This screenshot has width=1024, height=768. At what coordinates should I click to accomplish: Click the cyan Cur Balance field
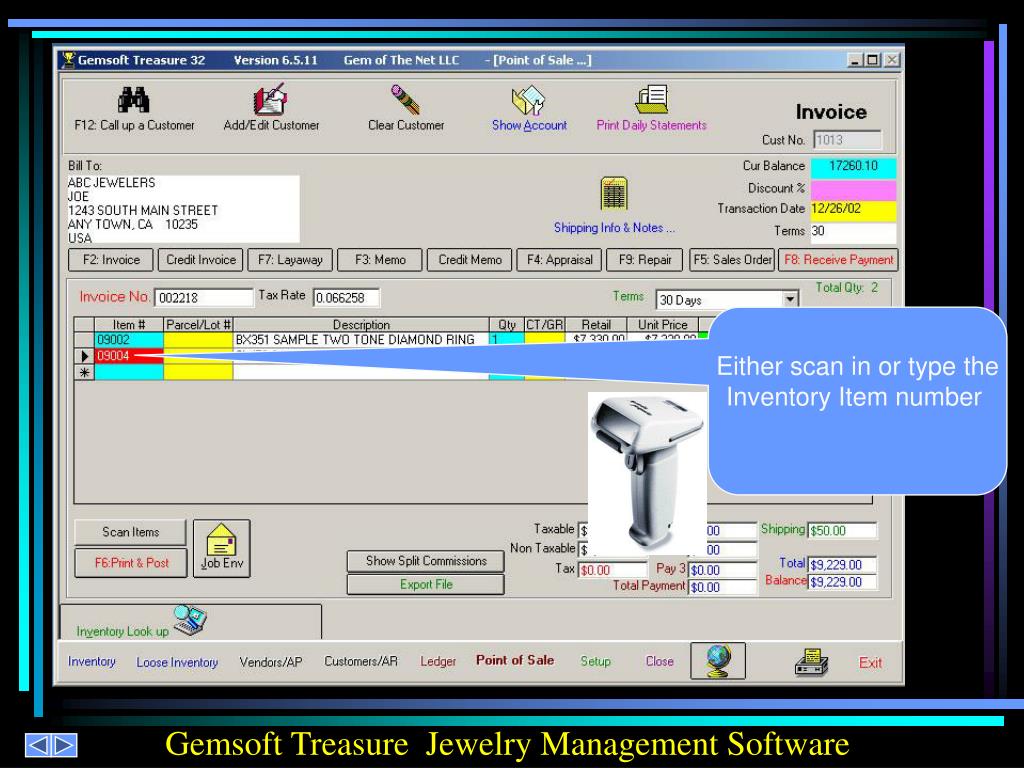pos(853,167)
